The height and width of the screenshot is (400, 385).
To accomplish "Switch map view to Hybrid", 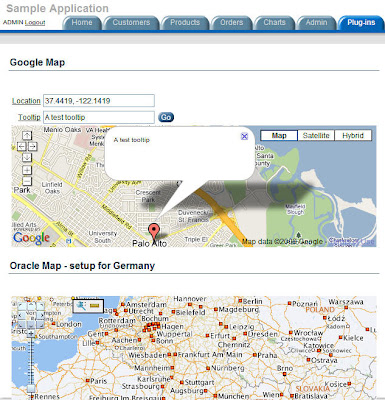I will (353, 135).
